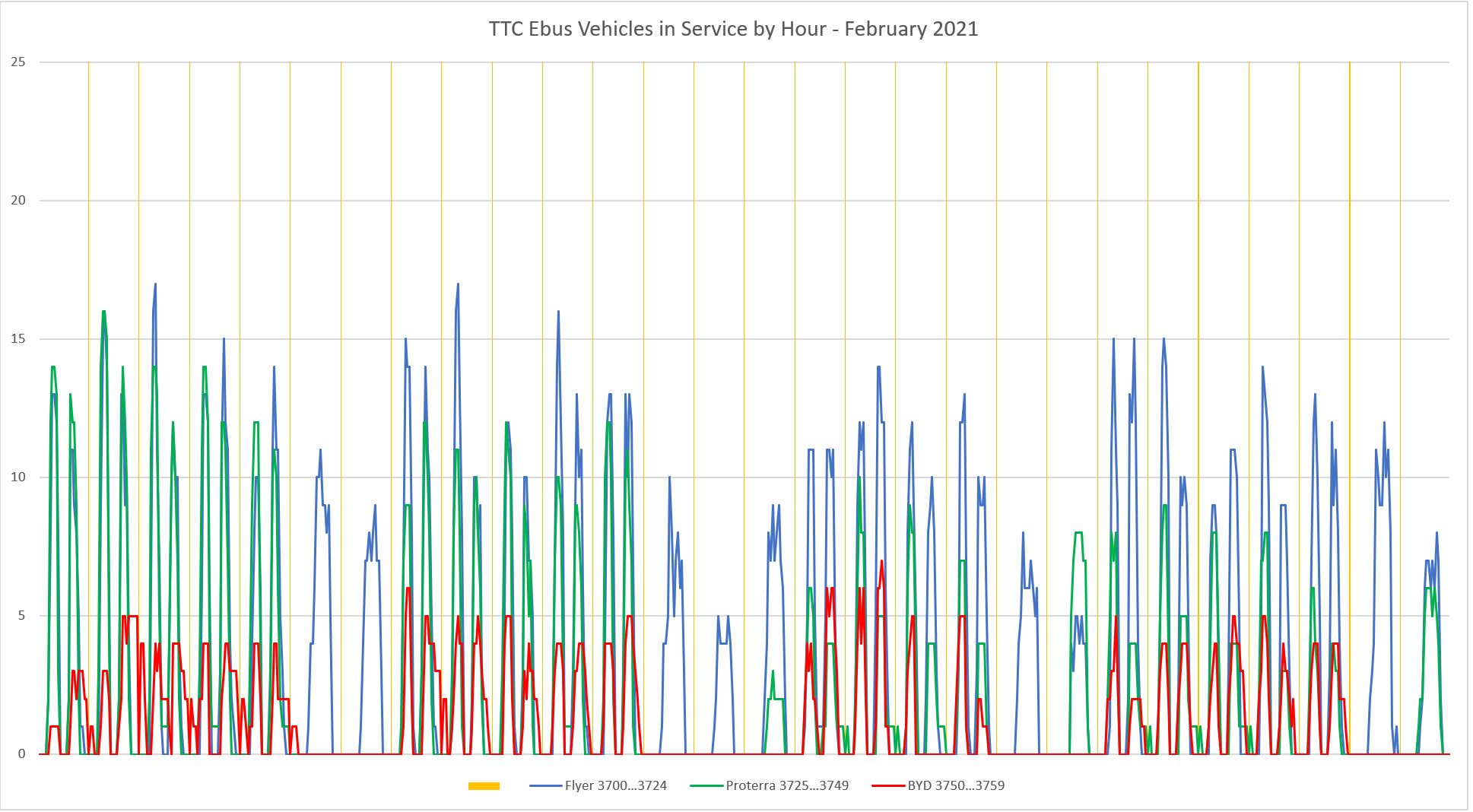Click the second blue Flyer peak reaching 17
Image resolution: width=1473 pixels, height=812 pixels.
click(x=458, y=285)
